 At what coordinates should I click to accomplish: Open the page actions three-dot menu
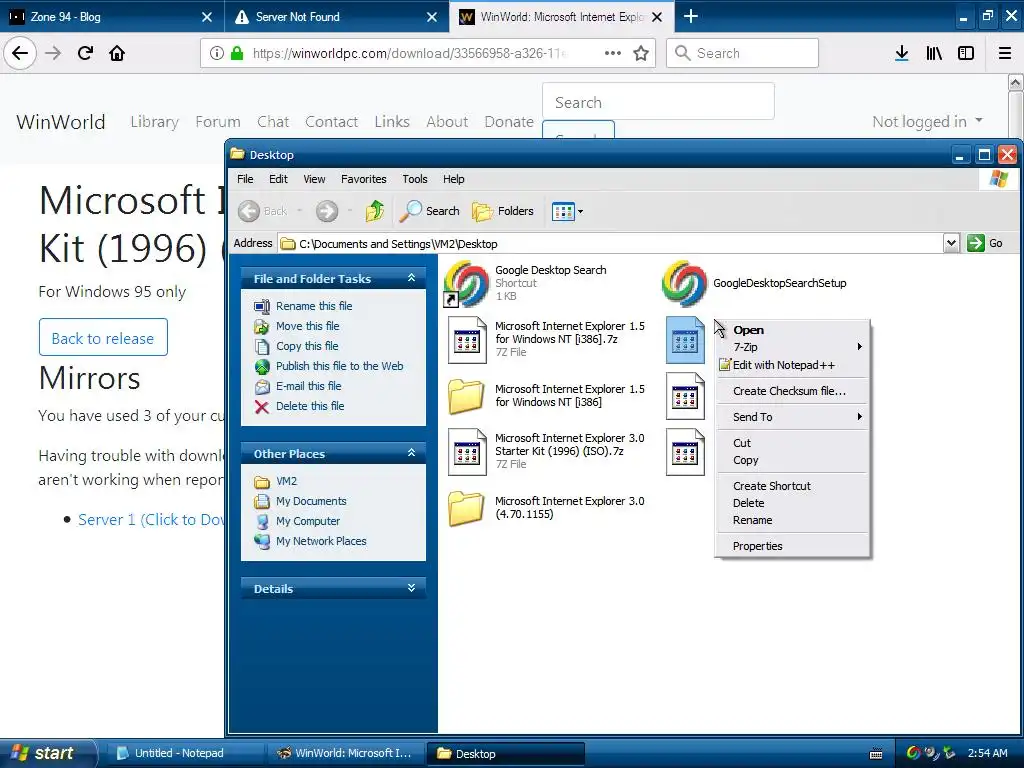(613, 53)
